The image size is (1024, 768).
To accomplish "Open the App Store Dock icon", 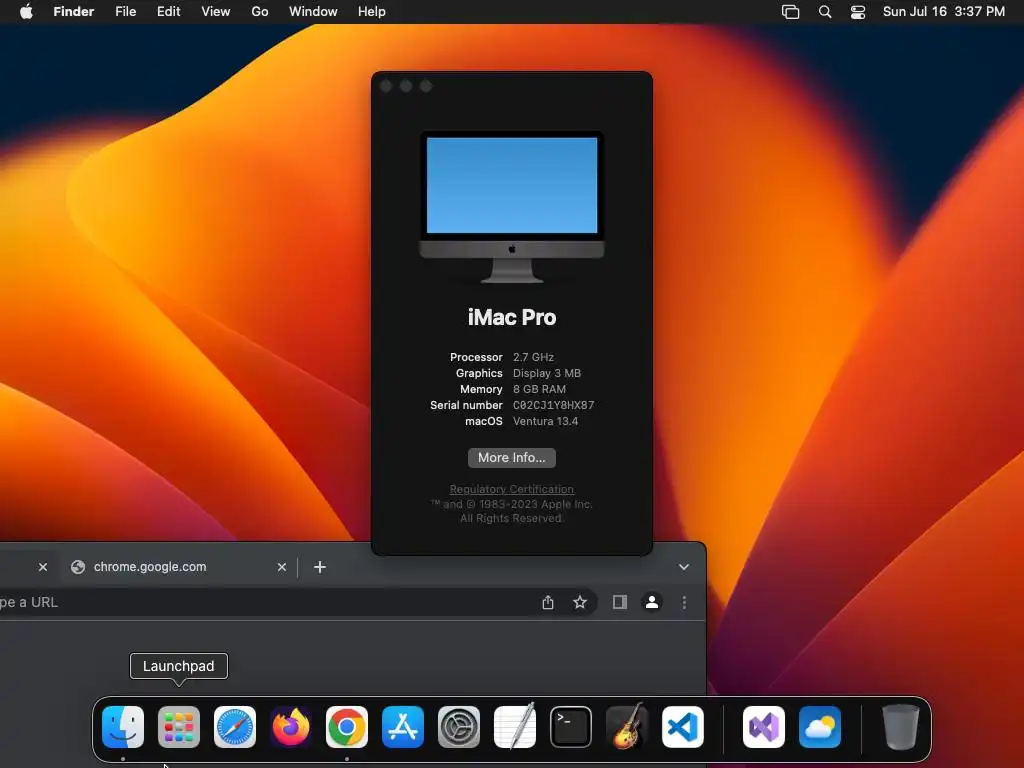I will [403, 727].
